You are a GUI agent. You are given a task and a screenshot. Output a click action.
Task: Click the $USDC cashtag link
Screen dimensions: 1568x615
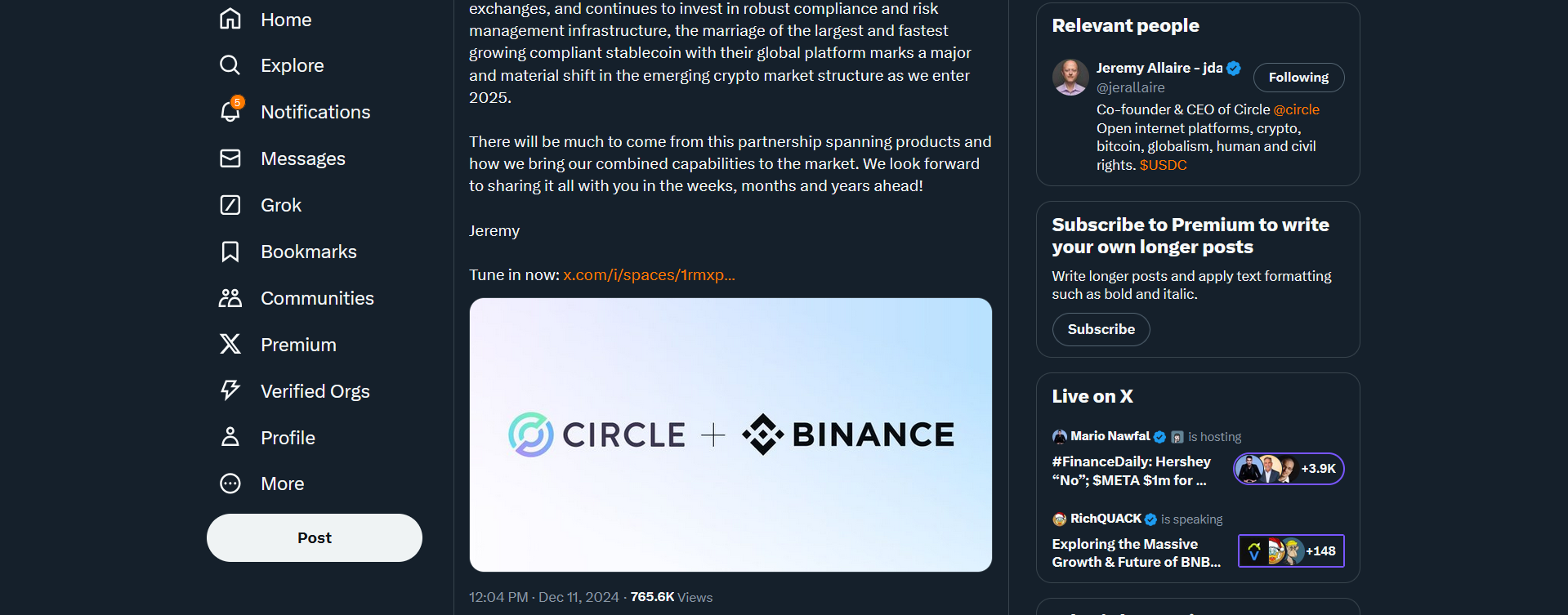(x=1163, y=165)
